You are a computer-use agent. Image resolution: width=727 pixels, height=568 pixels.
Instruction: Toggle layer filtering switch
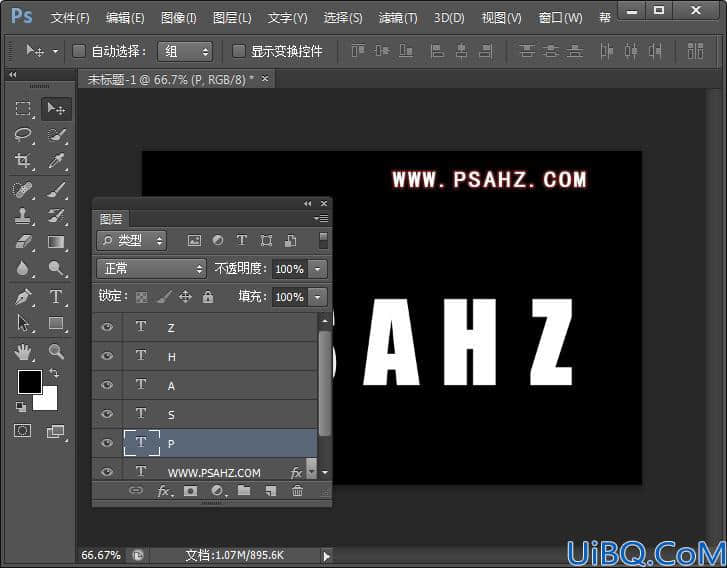(323, 240)
